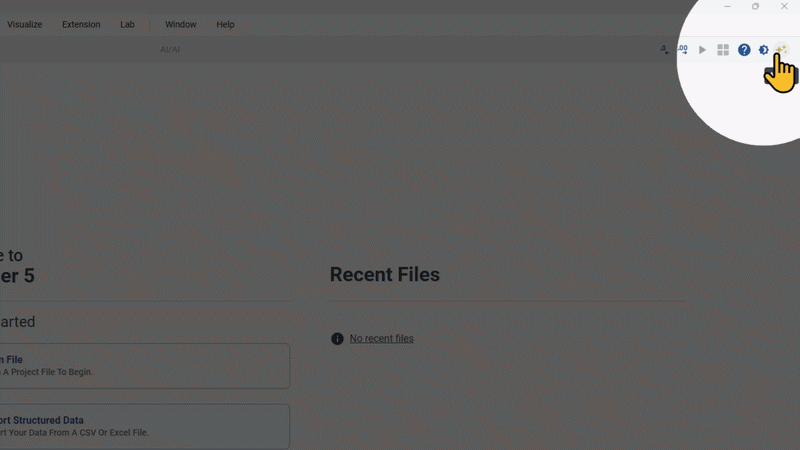
Task: Open the Lab menu
Action: pos(128,24)
